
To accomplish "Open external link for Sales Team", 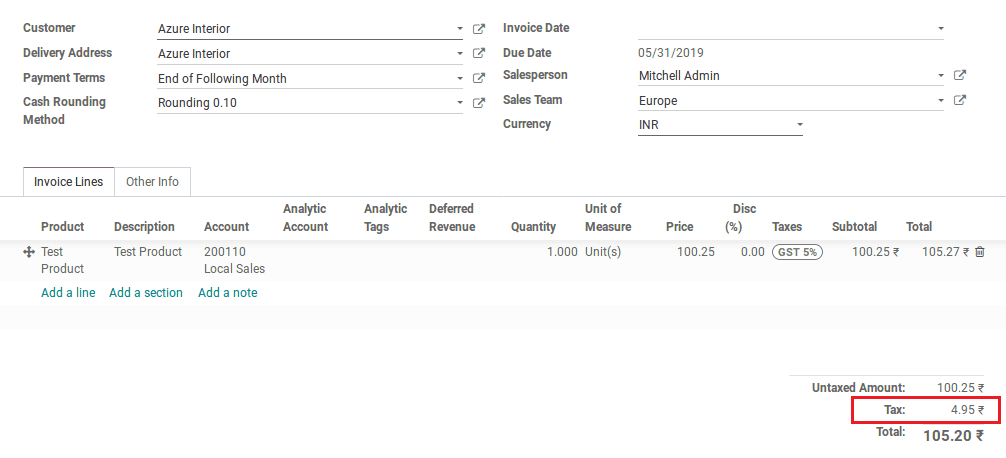I will click(x=959, y=100).
